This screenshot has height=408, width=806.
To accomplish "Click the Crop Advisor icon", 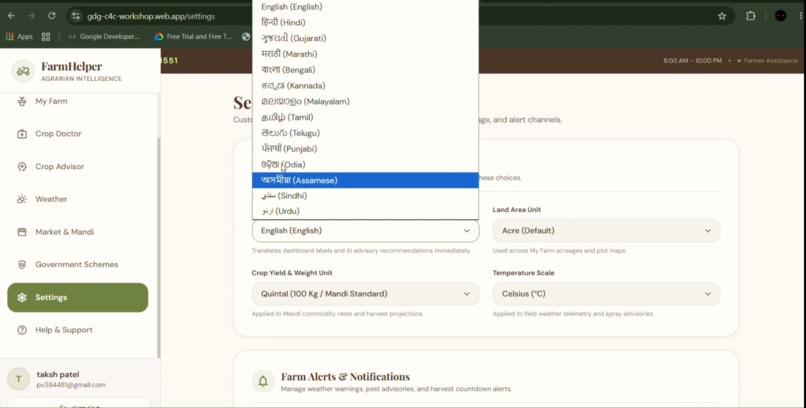I will [x=22, y=166].
